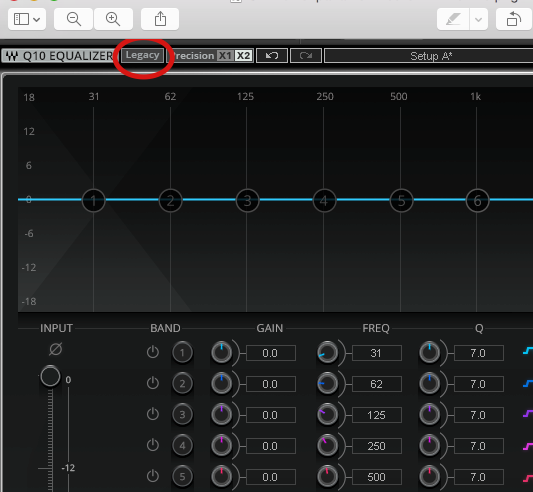Click band 1 Q value 7.0 field

click(x=479, y=353)
